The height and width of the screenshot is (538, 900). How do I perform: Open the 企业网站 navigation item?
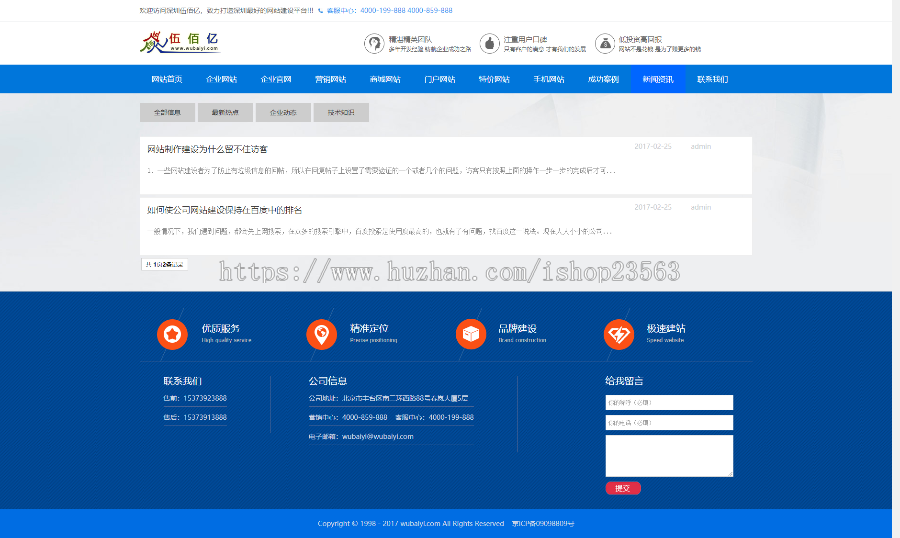(222, 79)
